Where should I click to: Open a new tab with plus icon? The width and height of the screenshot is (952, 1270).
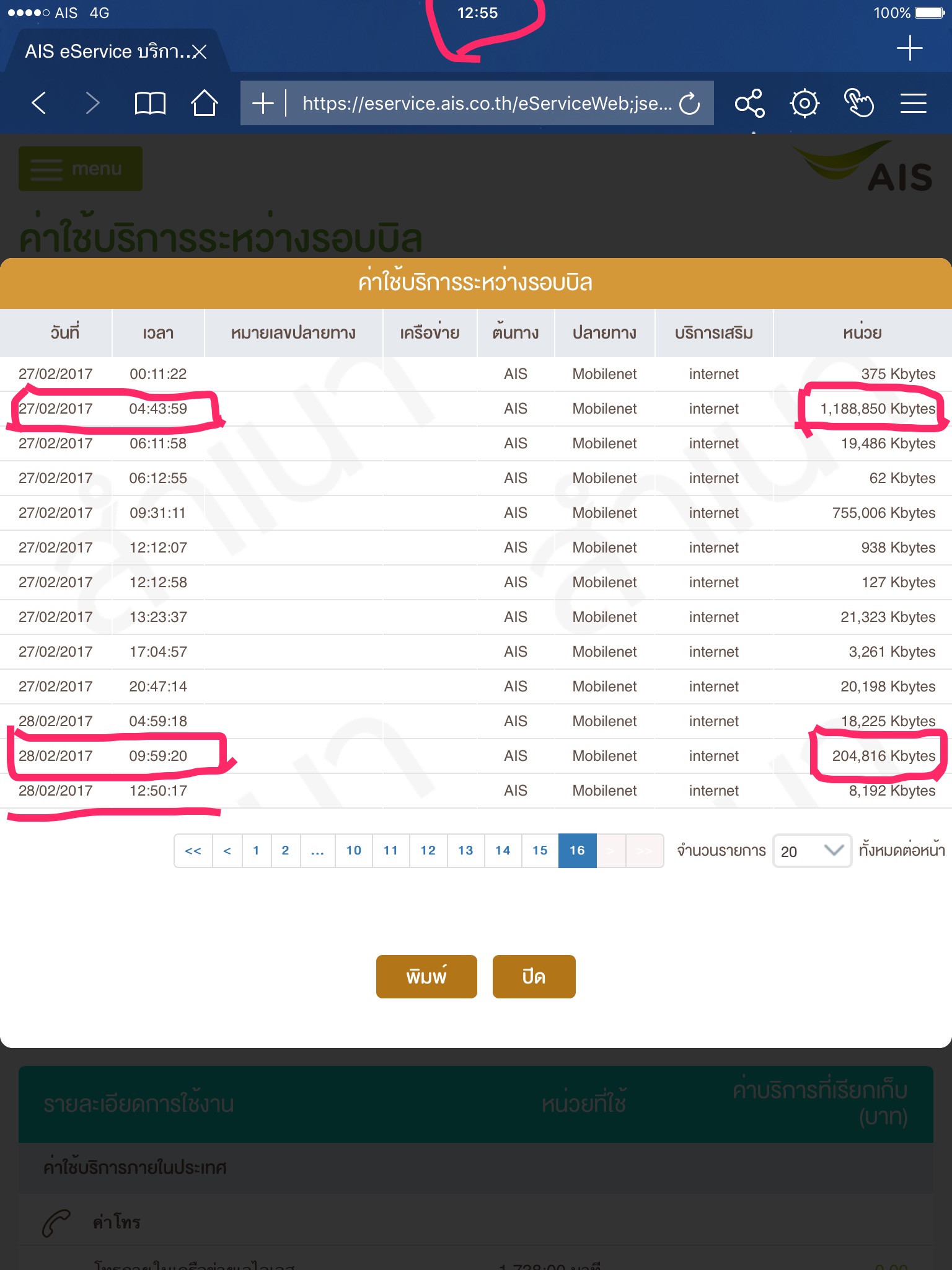[910, 48]
